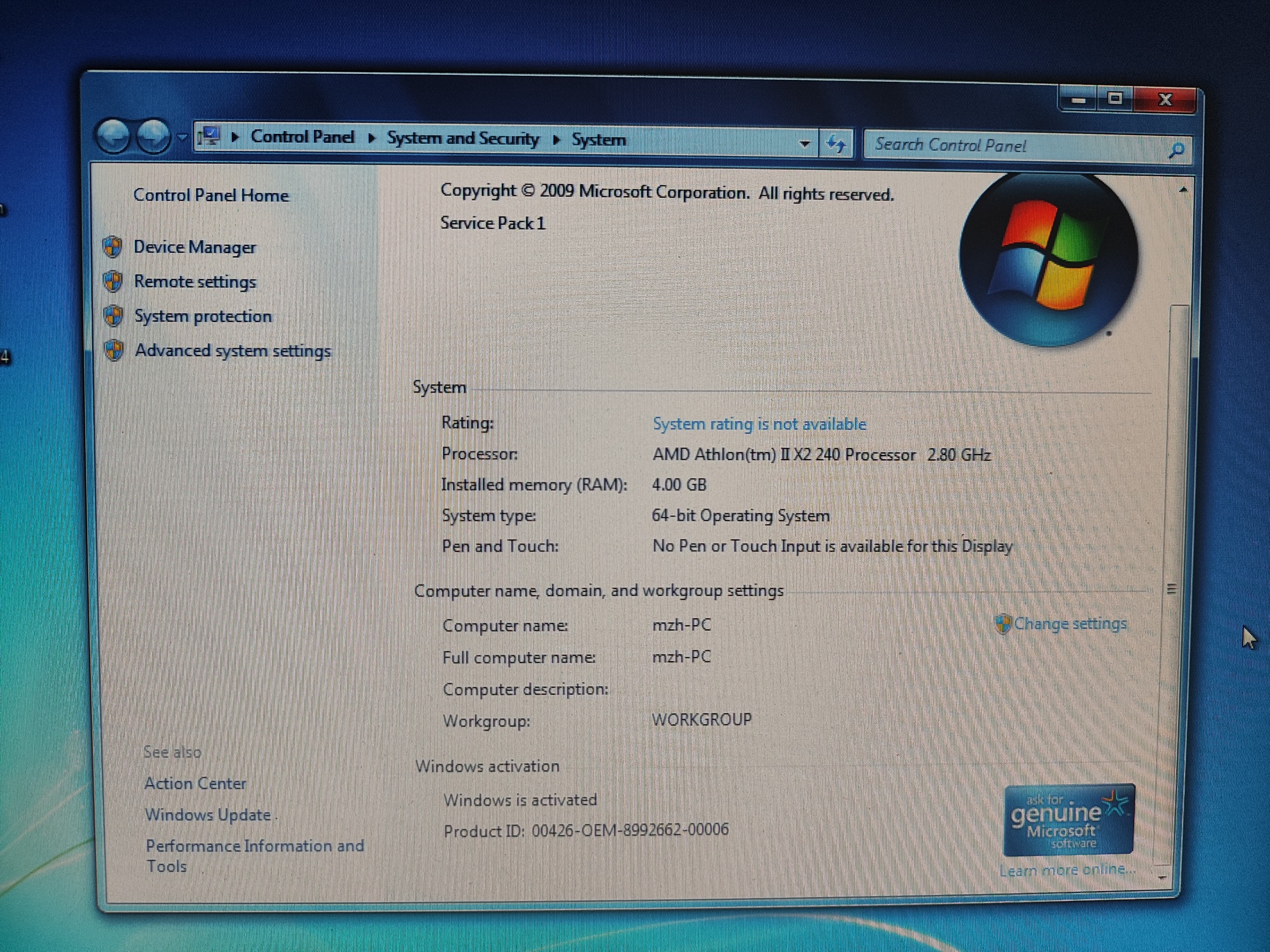Click the Windows is activated text
This screenshot has height=952, width=1270.
(x=520, y=800)
